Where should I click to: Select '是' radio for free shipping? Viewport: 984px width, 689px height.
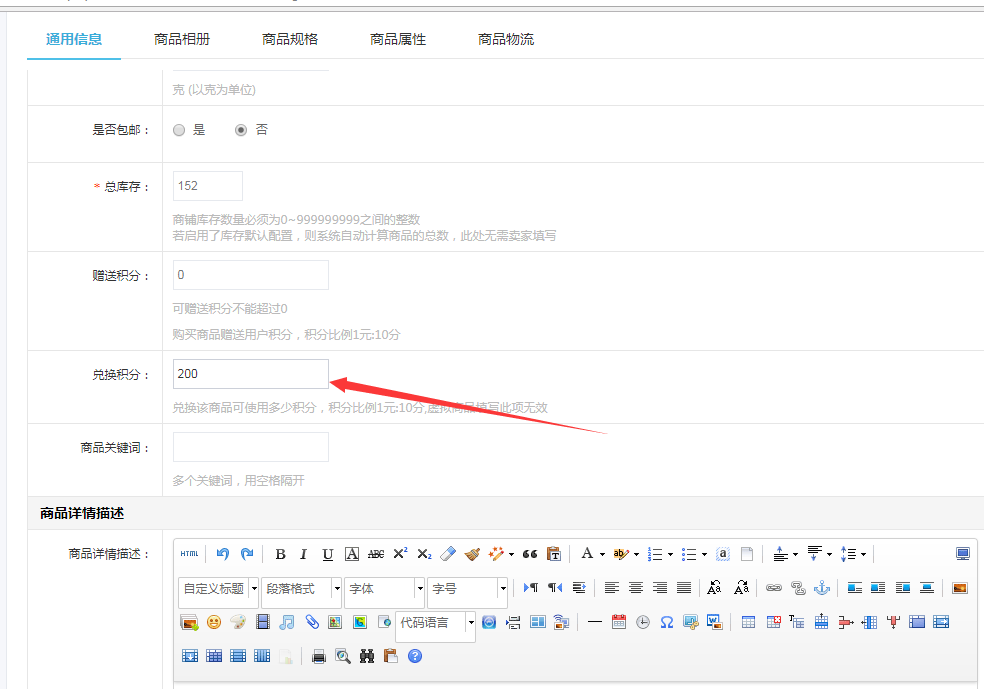click(179, 130)
